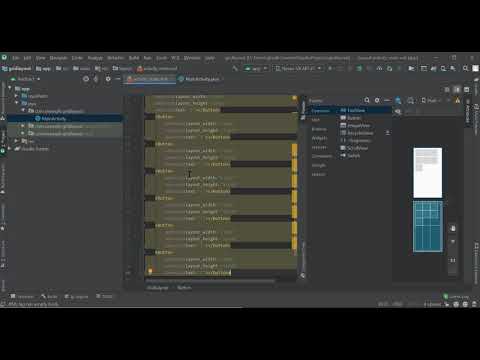
Task: Select the pan hand tool icon
Action: pos(453,228)
